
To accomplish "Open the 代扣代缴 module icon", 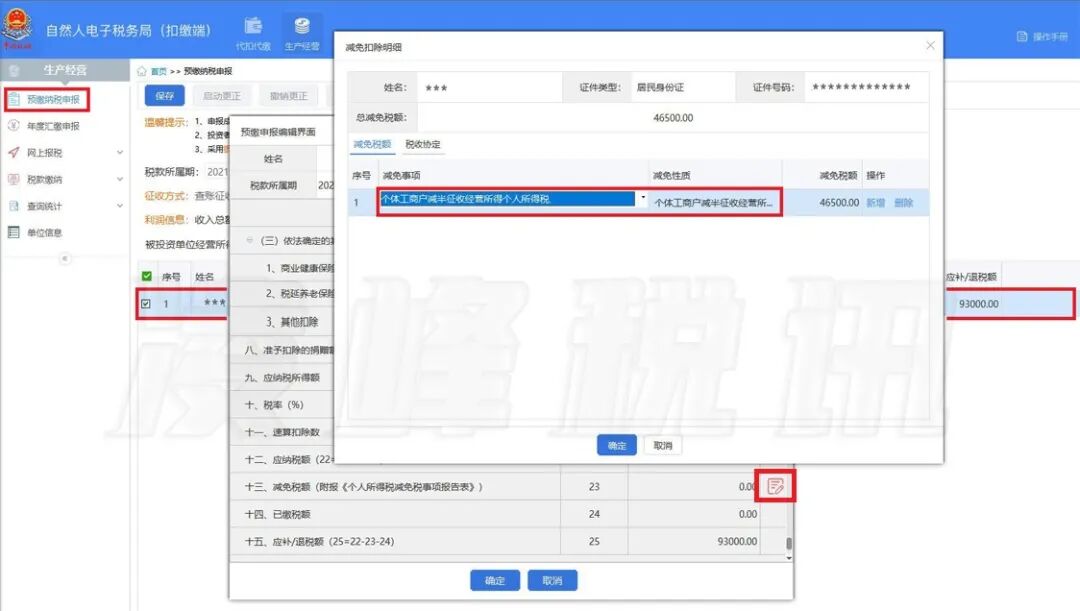I will [253, 26].
